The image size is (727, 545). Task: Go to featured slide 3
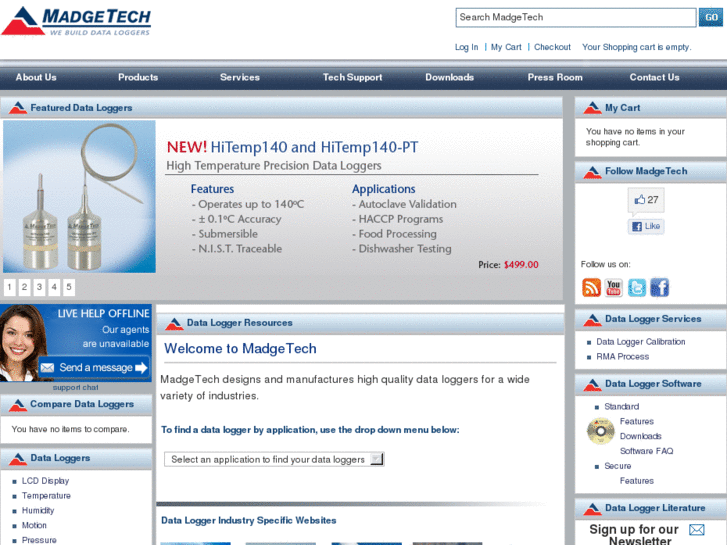tap(39, 287)
